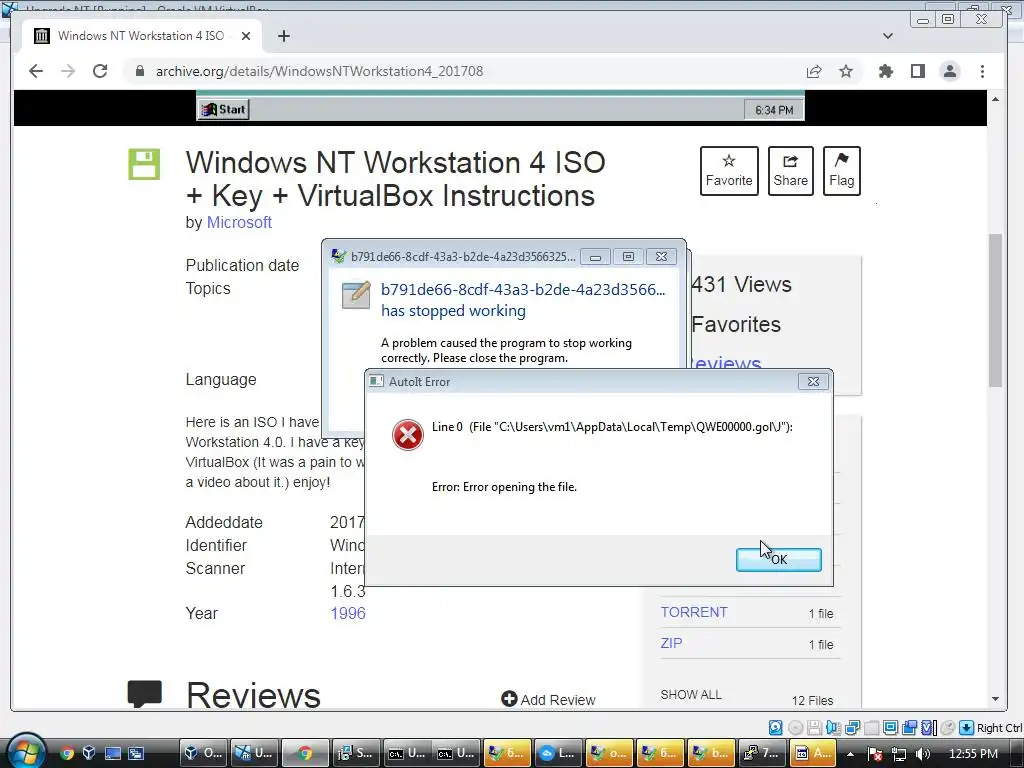The height and width of the screenshot is (768, 1024).
Task: Minimize the 'has stopped working' dialog
Action: [595, 257]
